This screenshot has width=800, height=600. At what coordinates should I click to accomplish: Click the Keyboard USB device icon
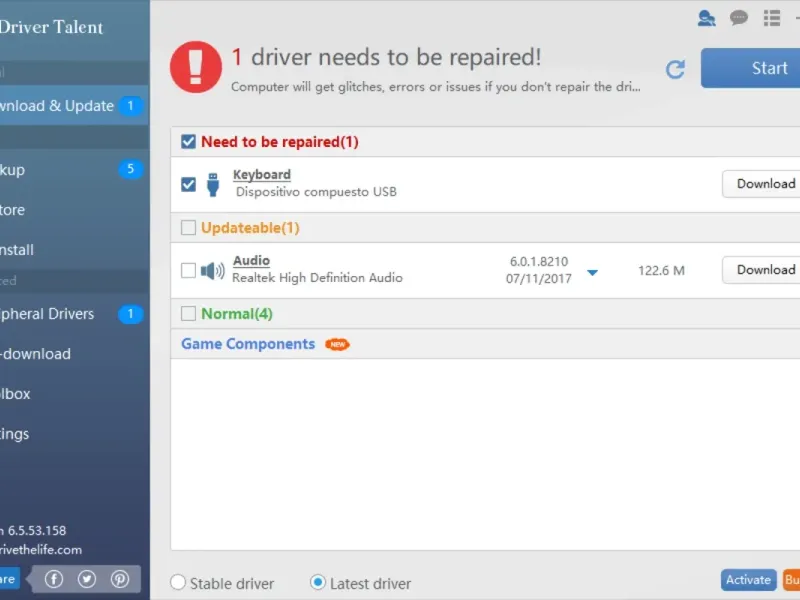tap(213, 184)
